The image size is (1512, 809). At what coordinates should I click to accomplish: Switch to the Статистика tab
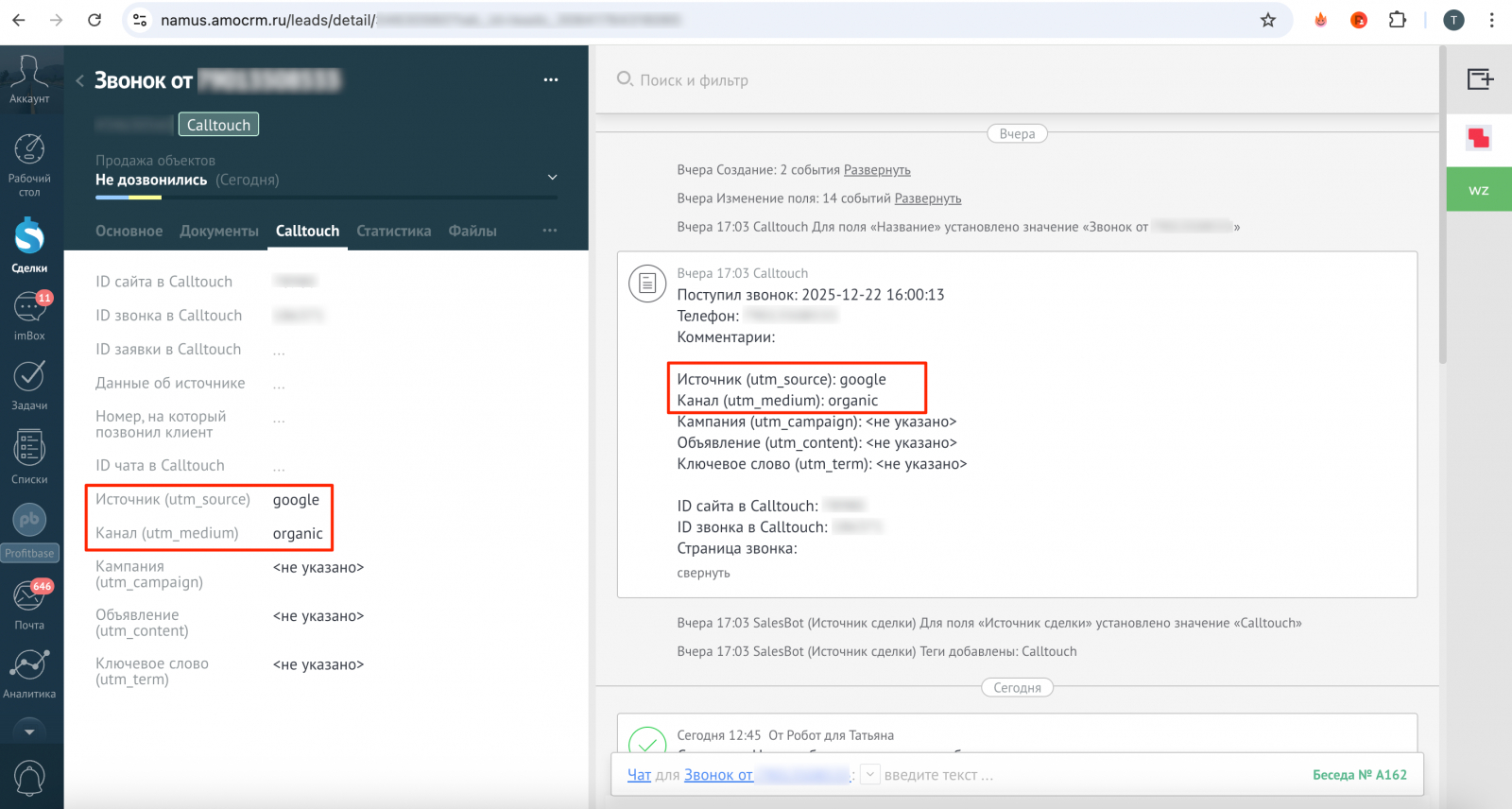(394, 231)
